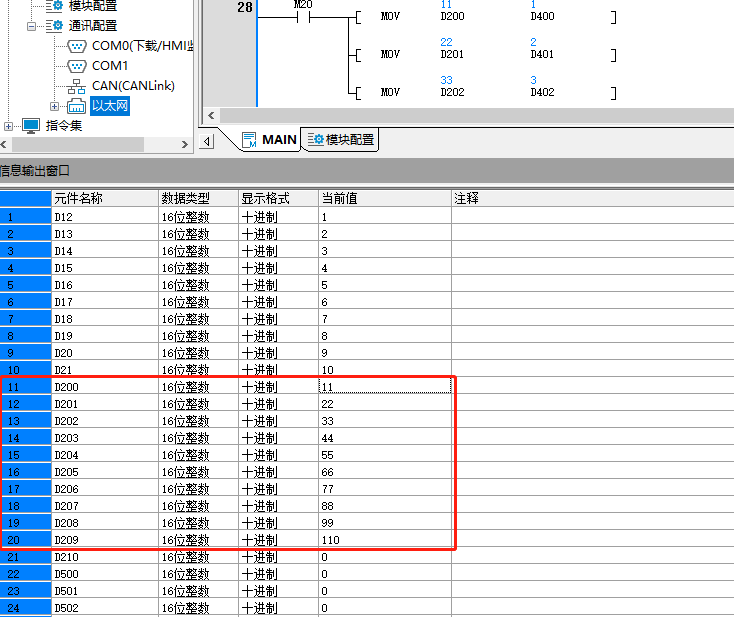Viewport: 734px width, 617px height.
Task: Click the 模块配置 tab gear icon
Action: pyautogui.click(x=316, y=140)
